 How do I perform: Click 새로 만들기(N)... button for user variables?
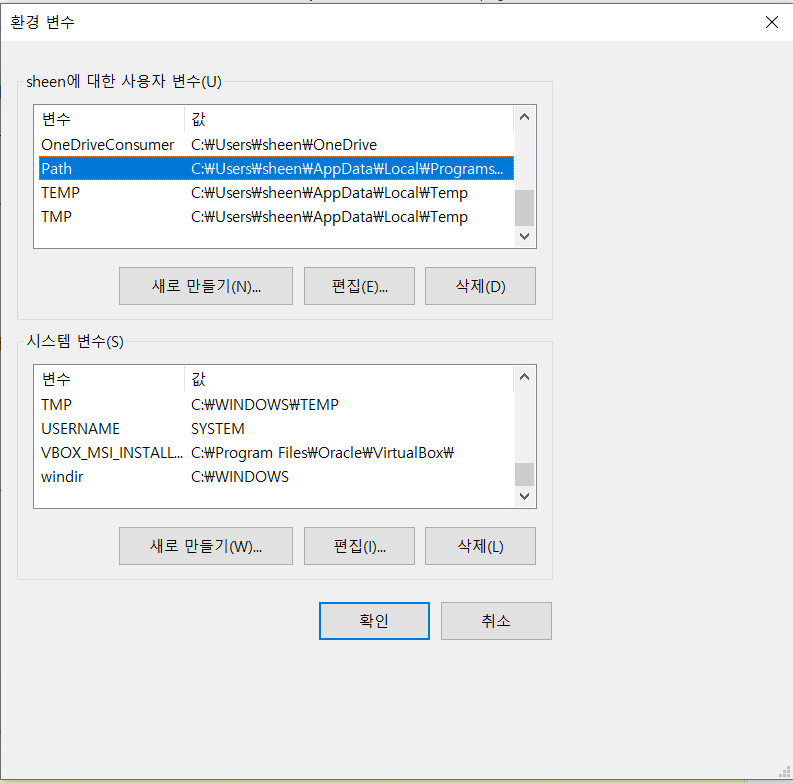pyautogui.click(x=206, y=286)
